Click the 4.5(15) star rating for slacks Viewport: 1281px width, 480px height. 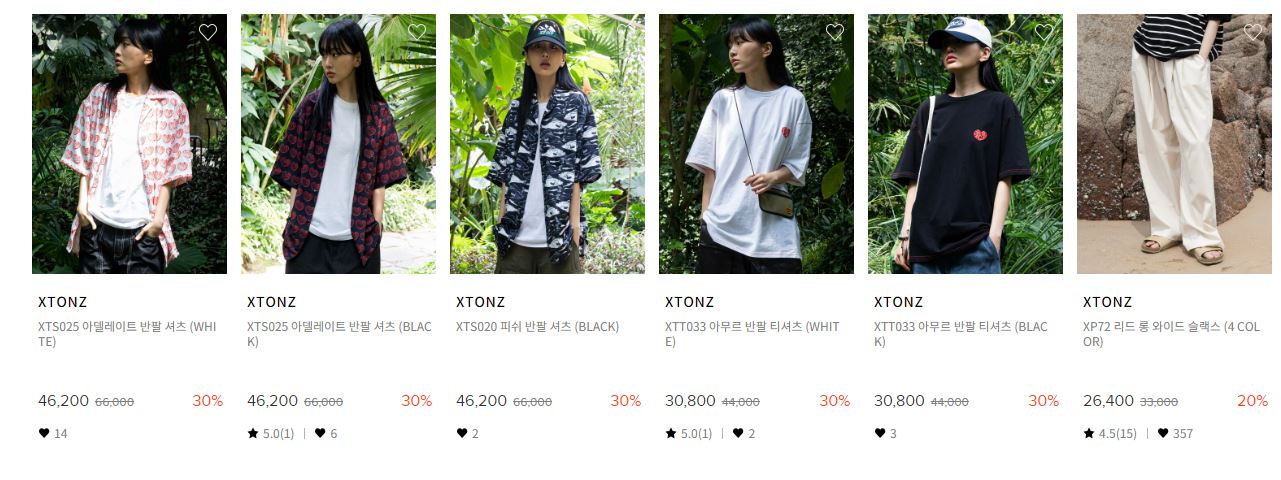pyautogui.click(x=1110, y=433)
